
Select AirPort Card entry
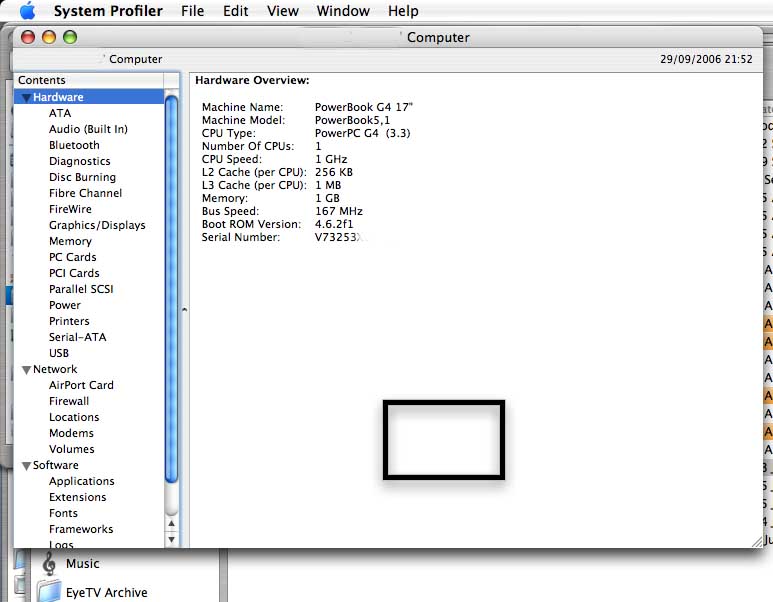click(x=81, y=385)
